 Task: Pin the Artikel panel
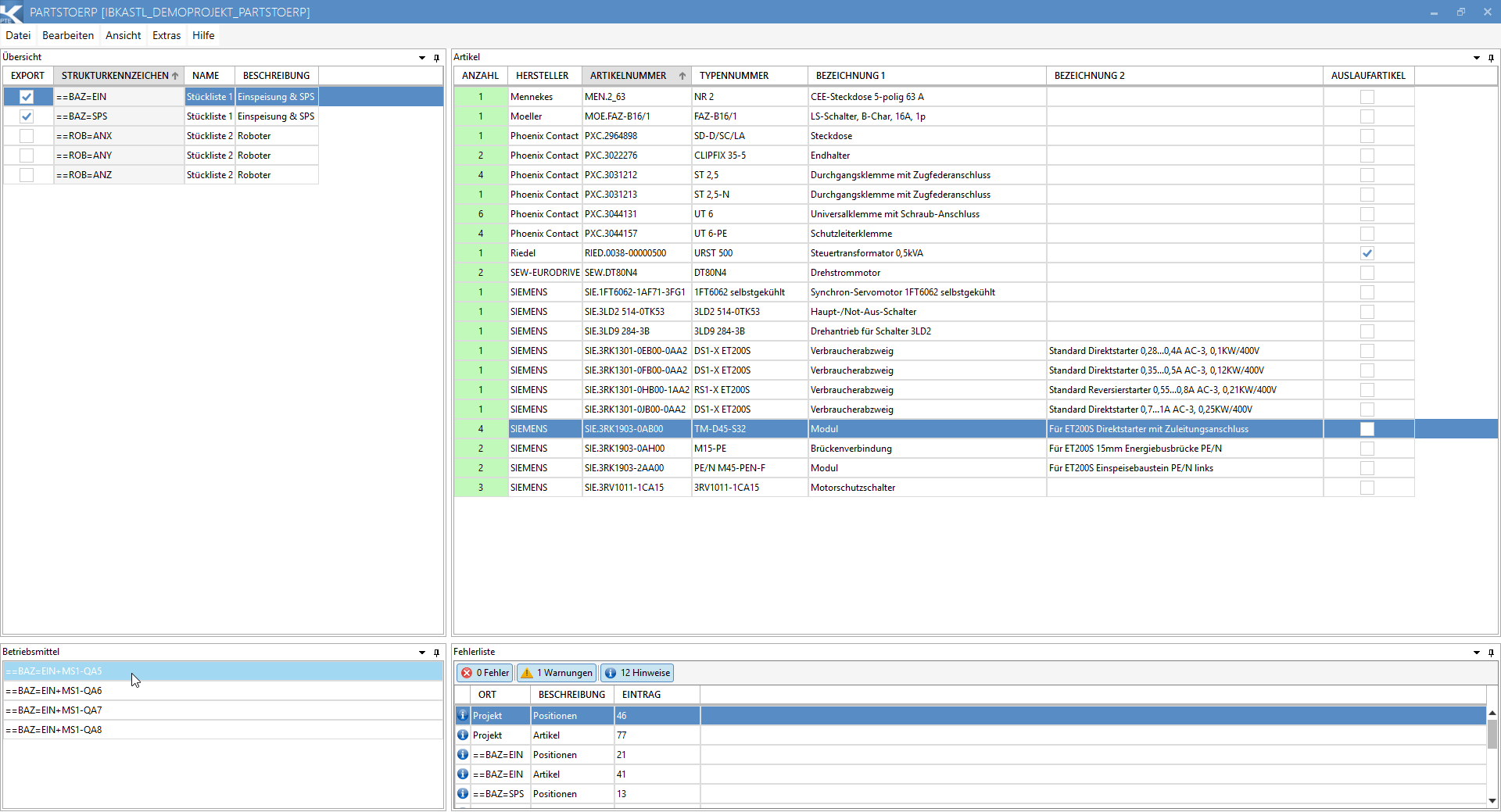click(1491, 57)
